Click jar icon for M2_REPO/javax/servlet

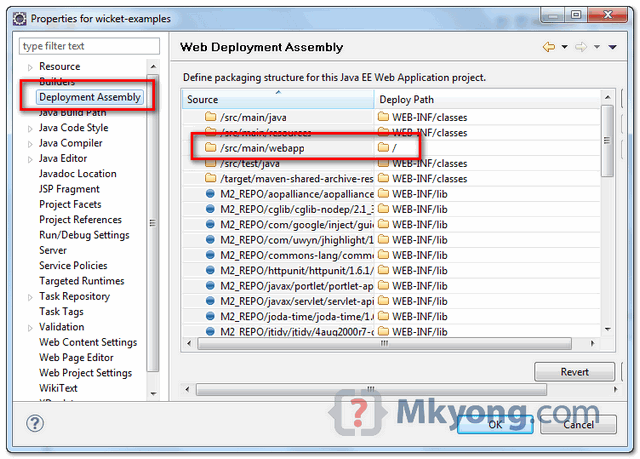(x=210, y=301)
